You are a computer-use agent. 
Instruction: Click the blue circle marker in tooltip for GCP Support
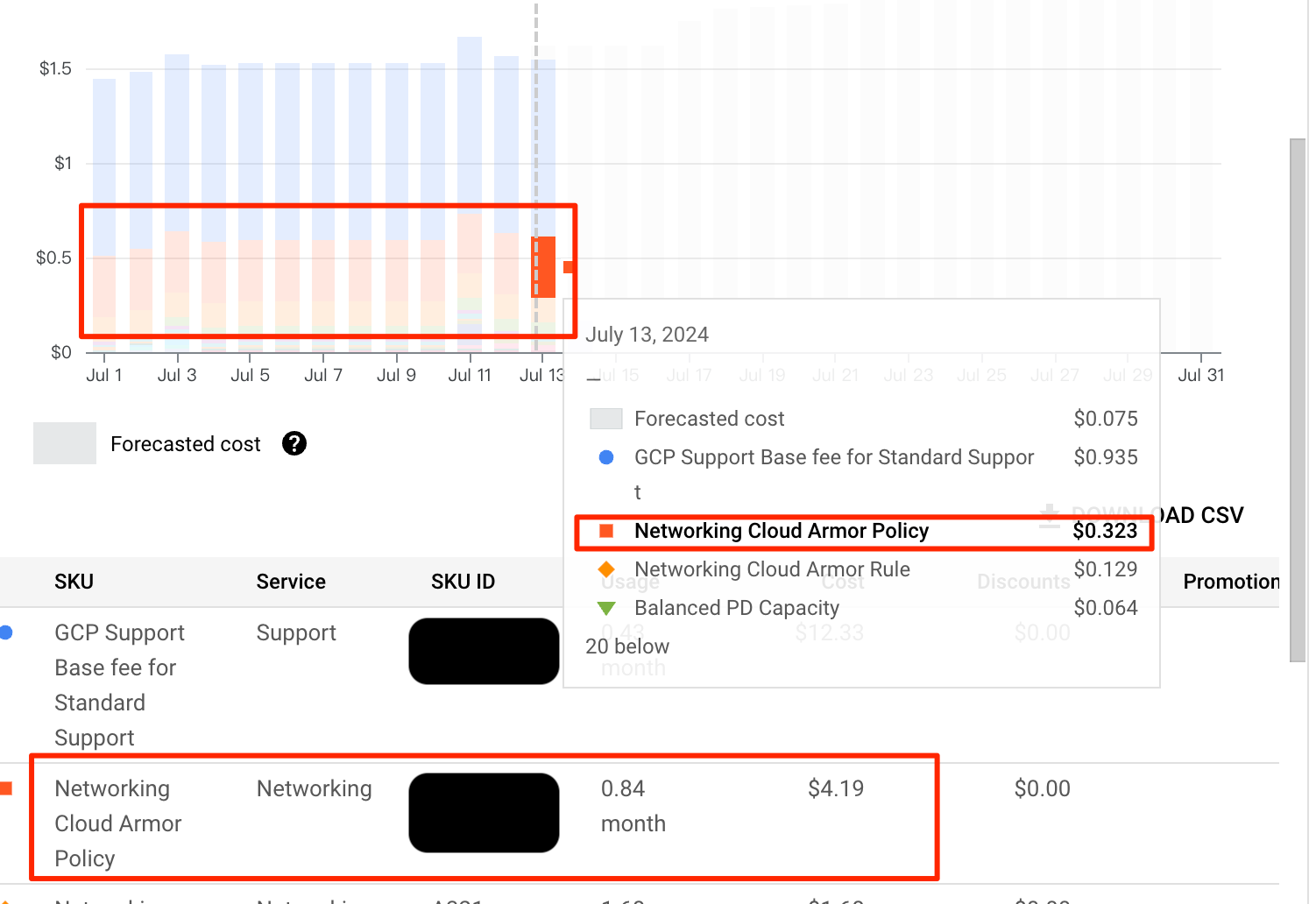pyautogui.click(x=606, y=457)
